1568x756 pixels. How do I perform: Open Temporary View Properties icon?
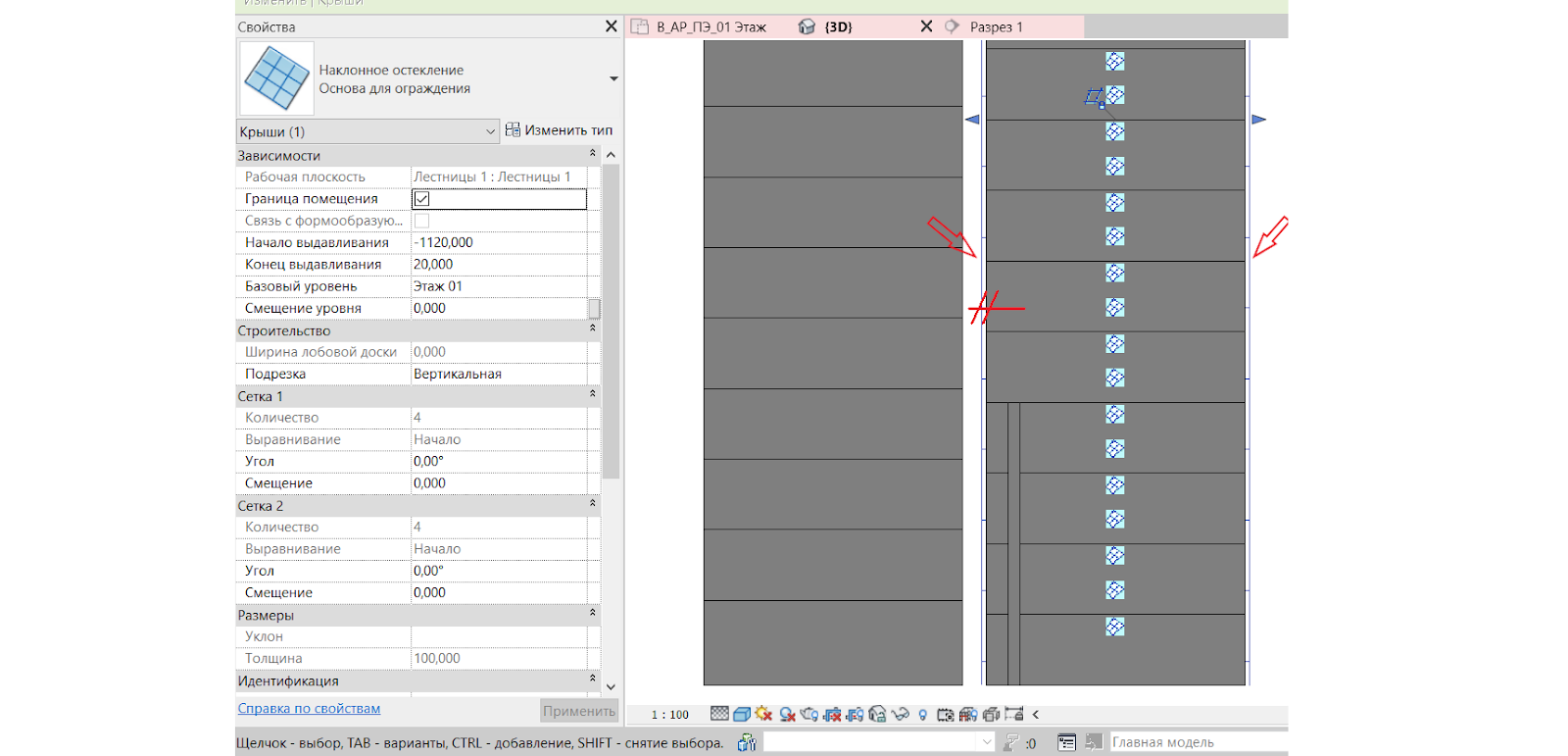pyautogui.click(x=945, y=715)
